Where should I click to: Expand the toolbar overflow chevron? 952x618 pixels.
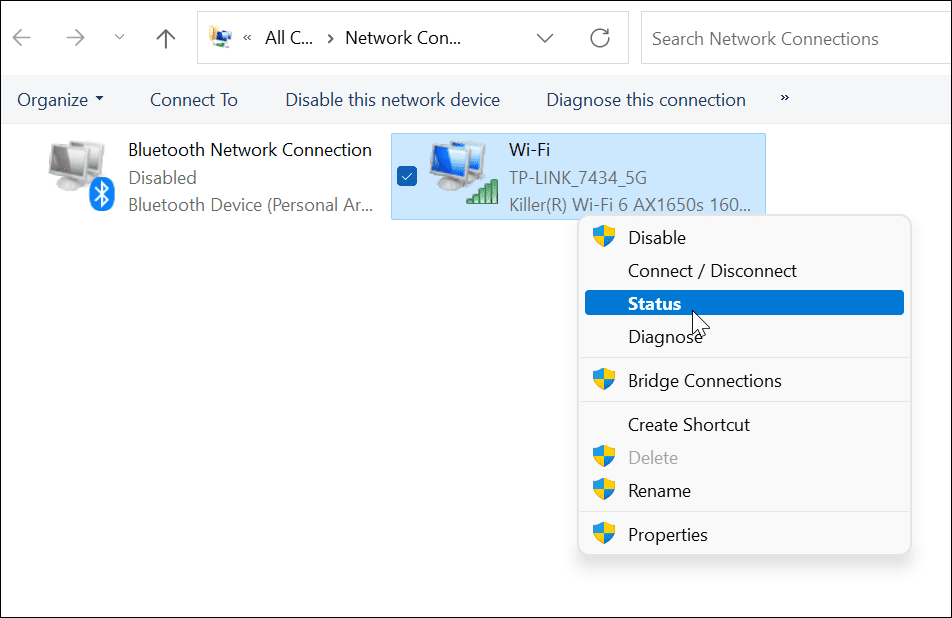pos(784,99)
